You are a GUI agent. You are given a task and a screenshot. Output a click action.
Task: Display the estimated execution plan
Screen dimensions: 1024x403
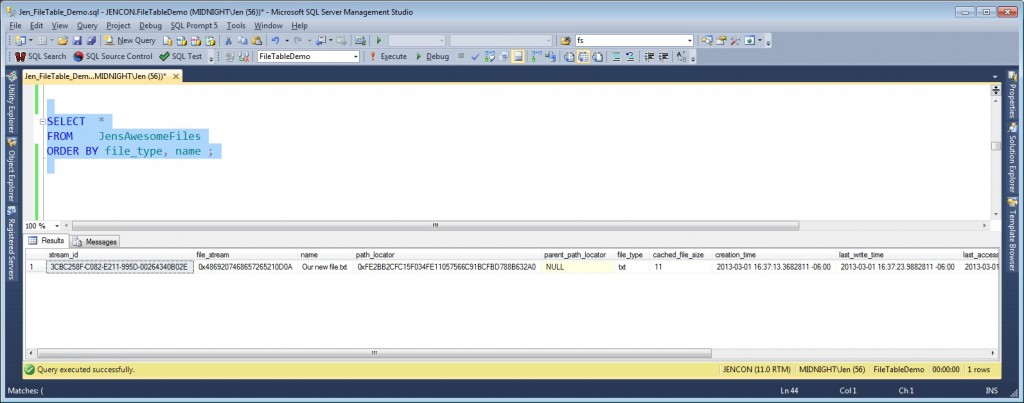[490, 57]
